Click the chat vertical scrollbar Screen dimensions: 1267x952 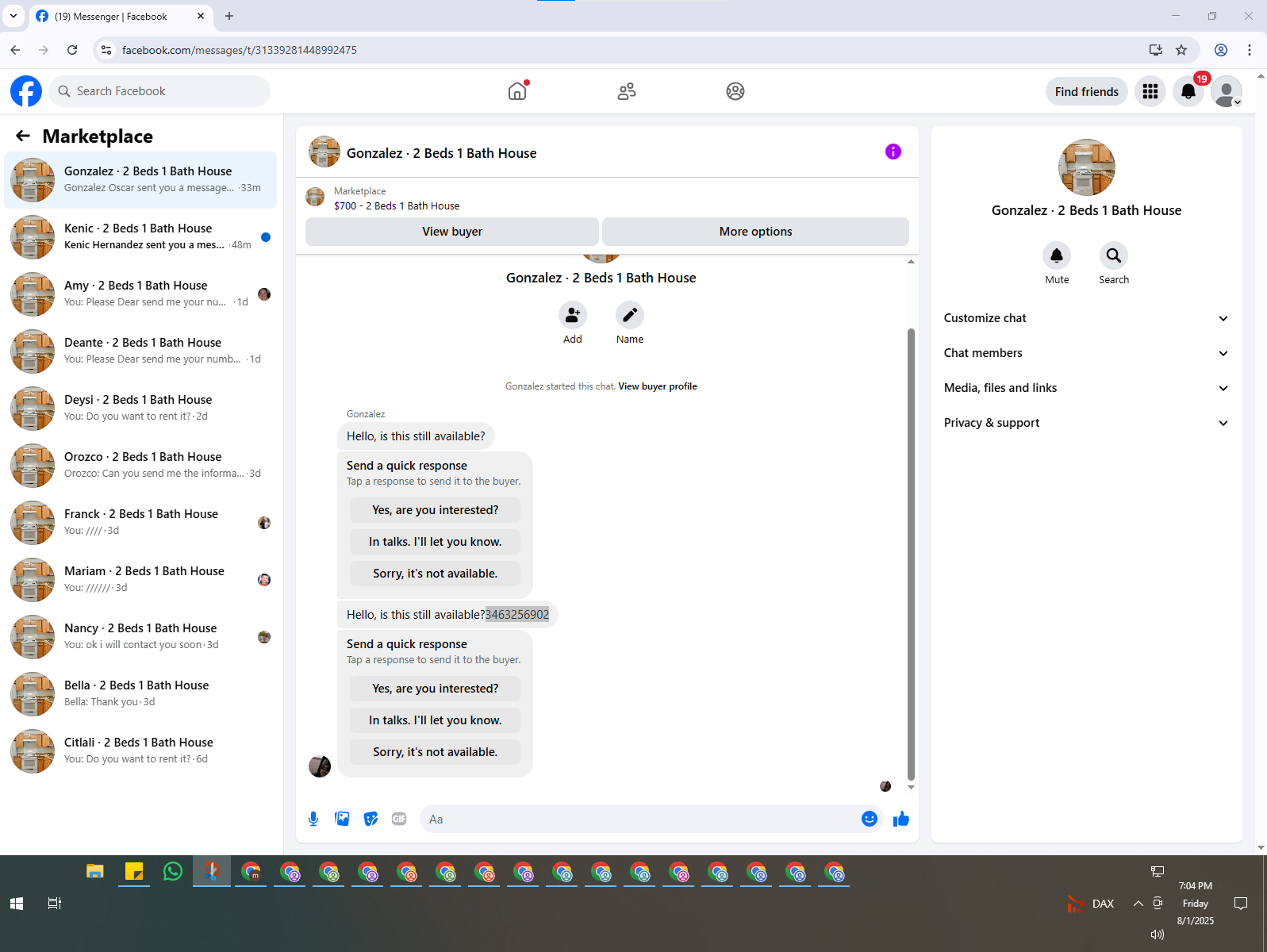click(x=911, y=554)
